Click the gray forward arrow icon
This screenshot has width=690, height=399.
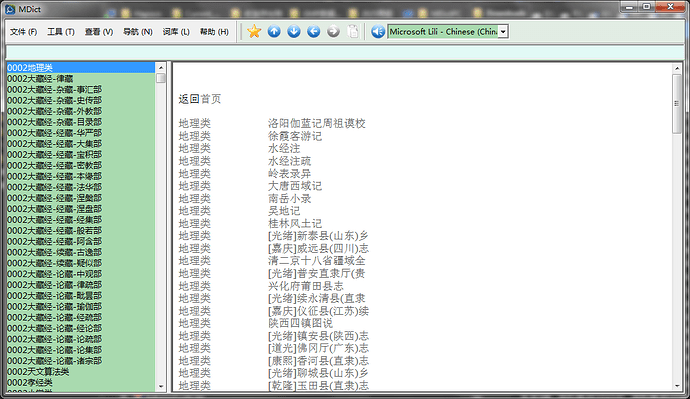click(333, 31)
